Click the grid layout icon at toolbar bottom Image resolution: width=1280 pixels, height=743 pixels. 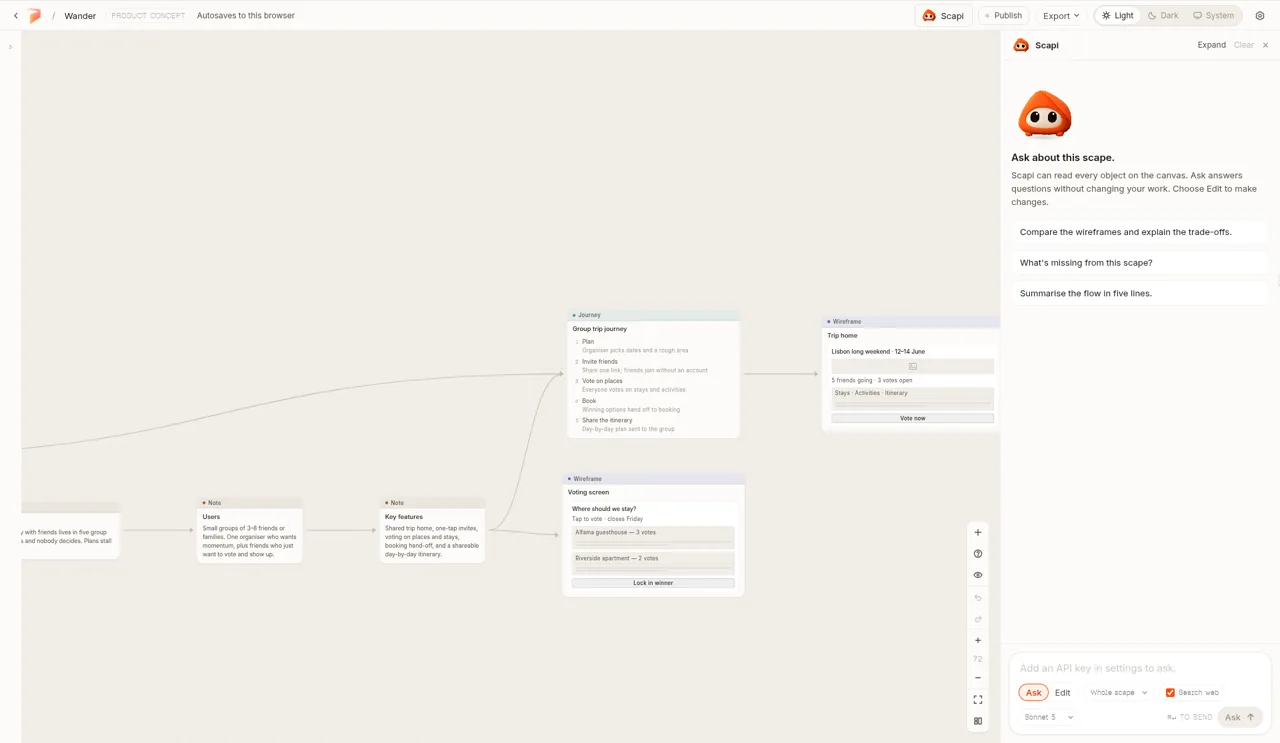click(x=978, y=721)
